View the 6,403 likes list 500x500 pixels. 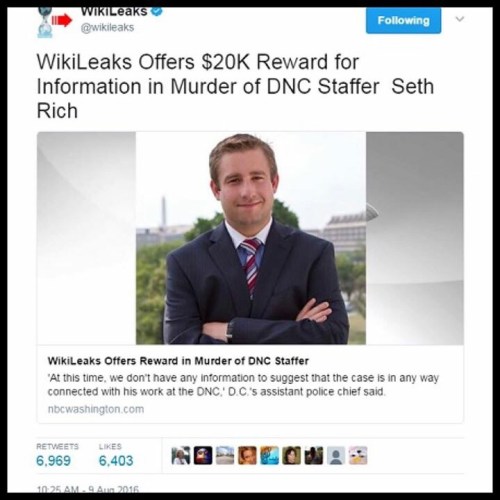[x=116, y=461]
